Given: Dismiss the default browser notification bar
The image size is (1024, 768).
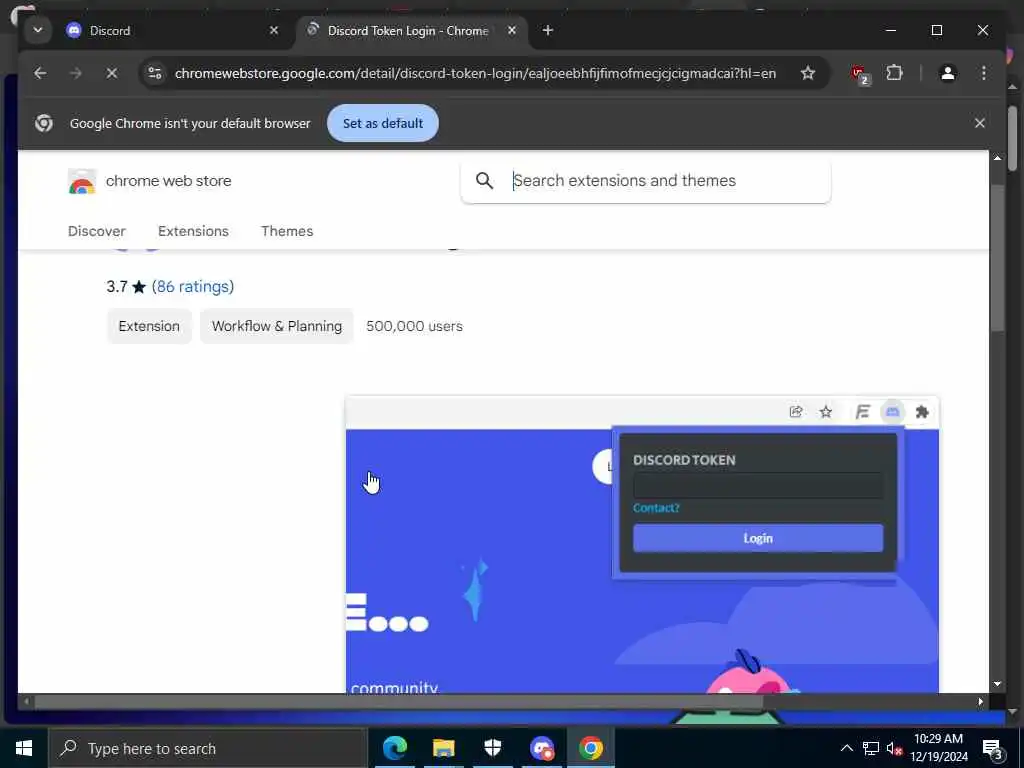Looking at the screenshot, I should click(980, 123).
